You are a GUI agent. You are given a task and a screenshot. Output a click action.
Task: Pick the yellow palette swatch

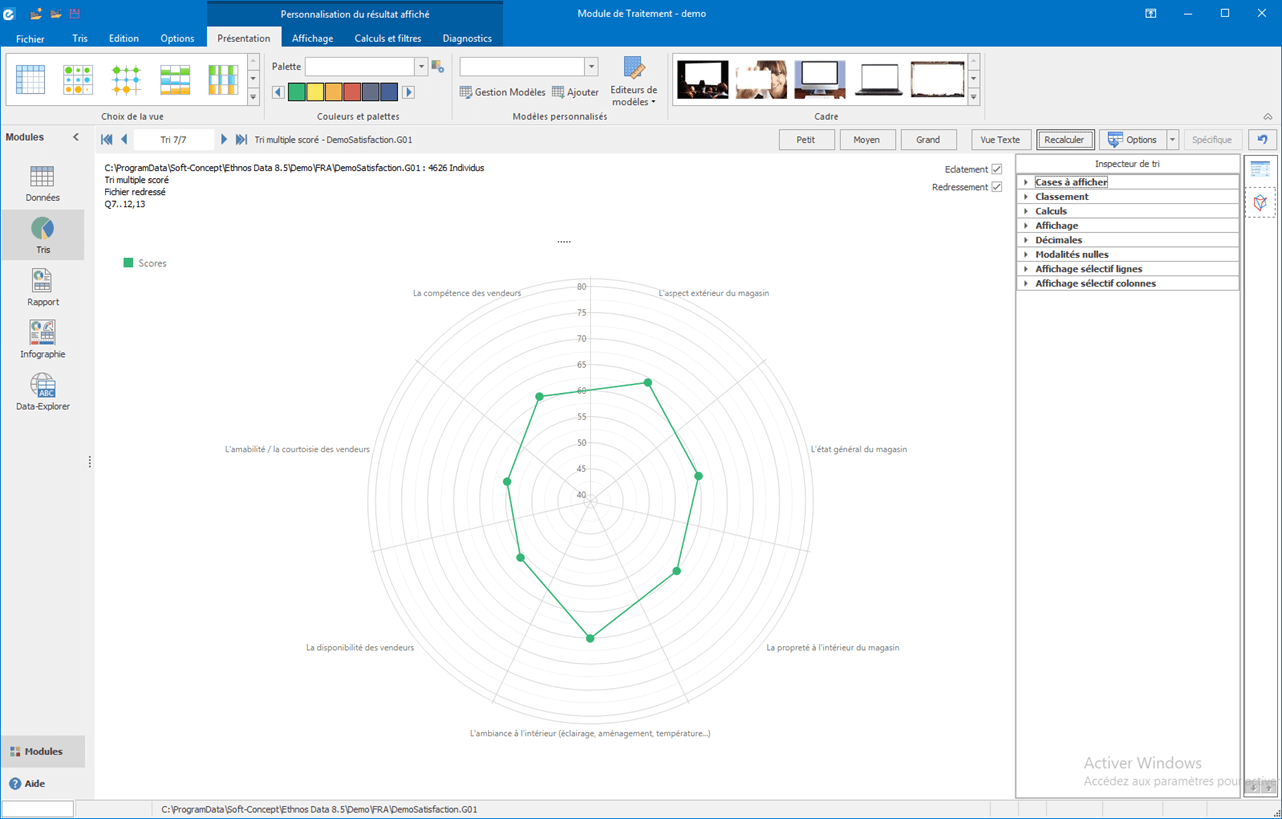click(x=315, y=92)
